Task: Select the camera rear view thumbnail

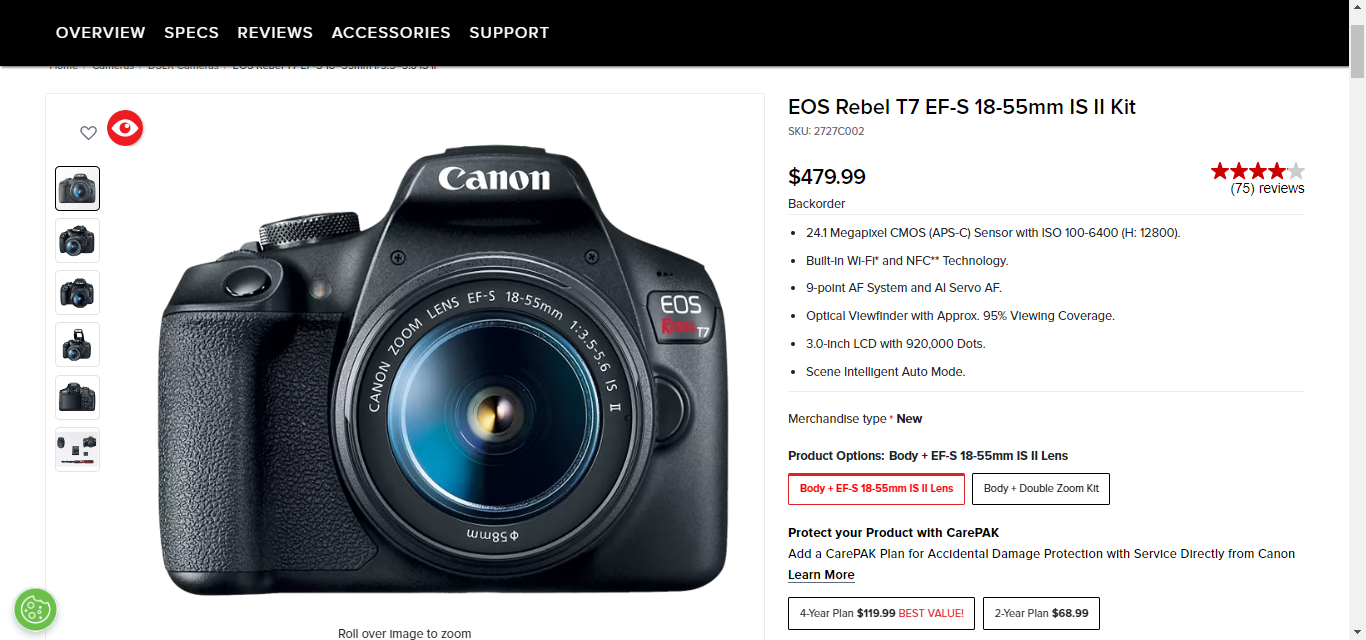Action: tap(77, 397)
